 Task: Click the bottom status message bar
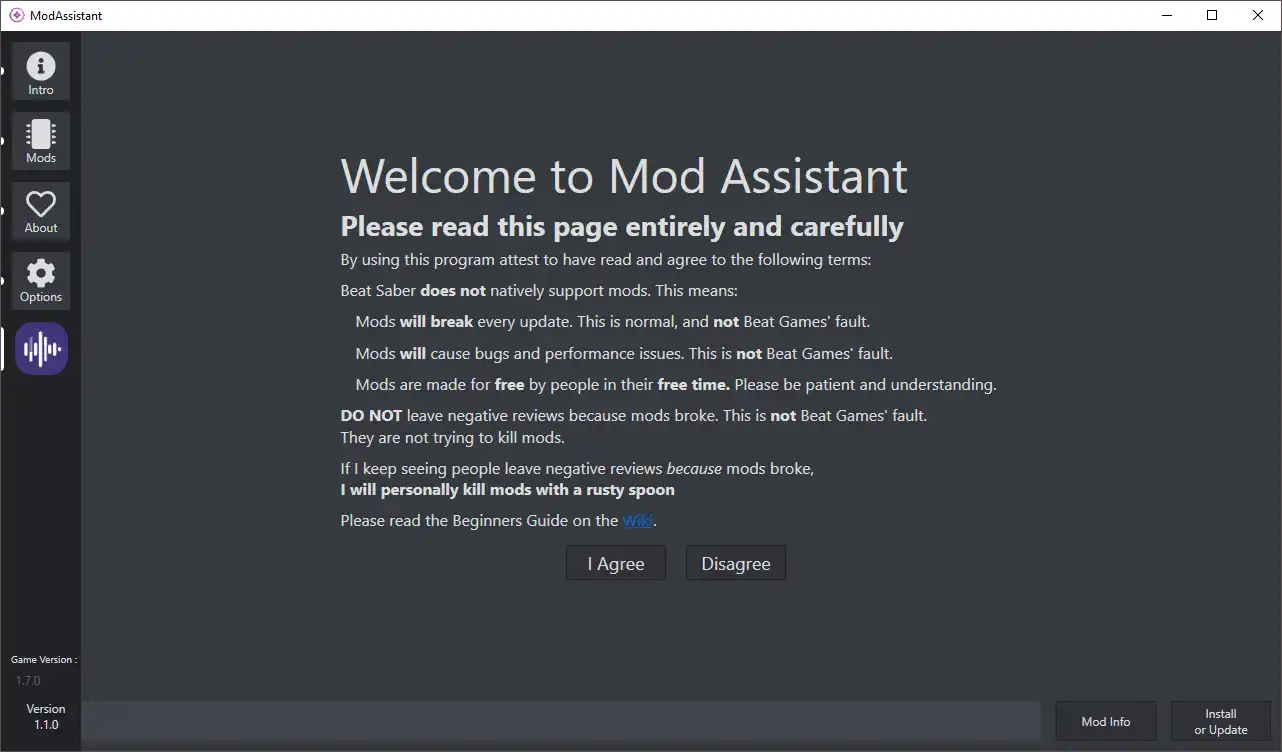pyautogui.click(x=561, y=721)
